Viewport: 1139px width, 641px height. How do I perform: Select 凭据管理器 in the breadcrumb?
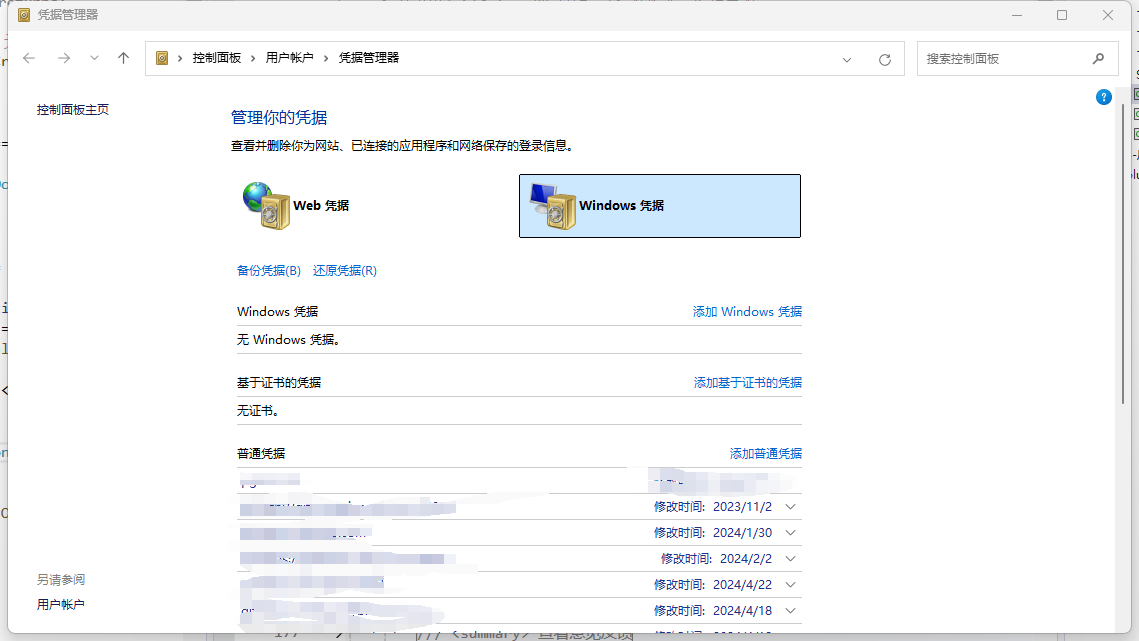point(369,58)
